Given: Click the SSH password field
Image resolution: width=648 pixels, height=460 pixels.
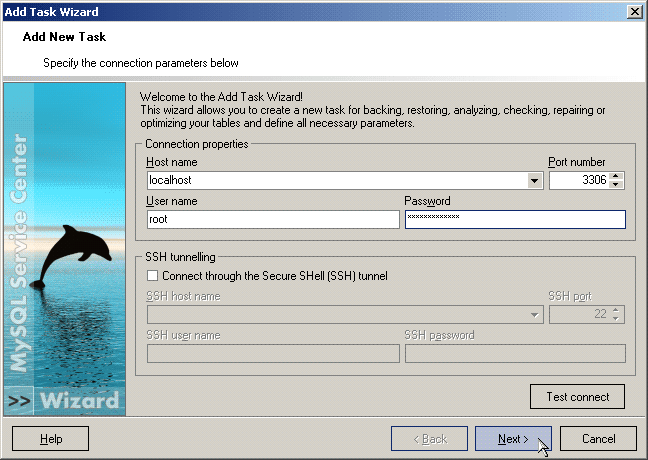Looking at the screenshot, I should (515, 354).
